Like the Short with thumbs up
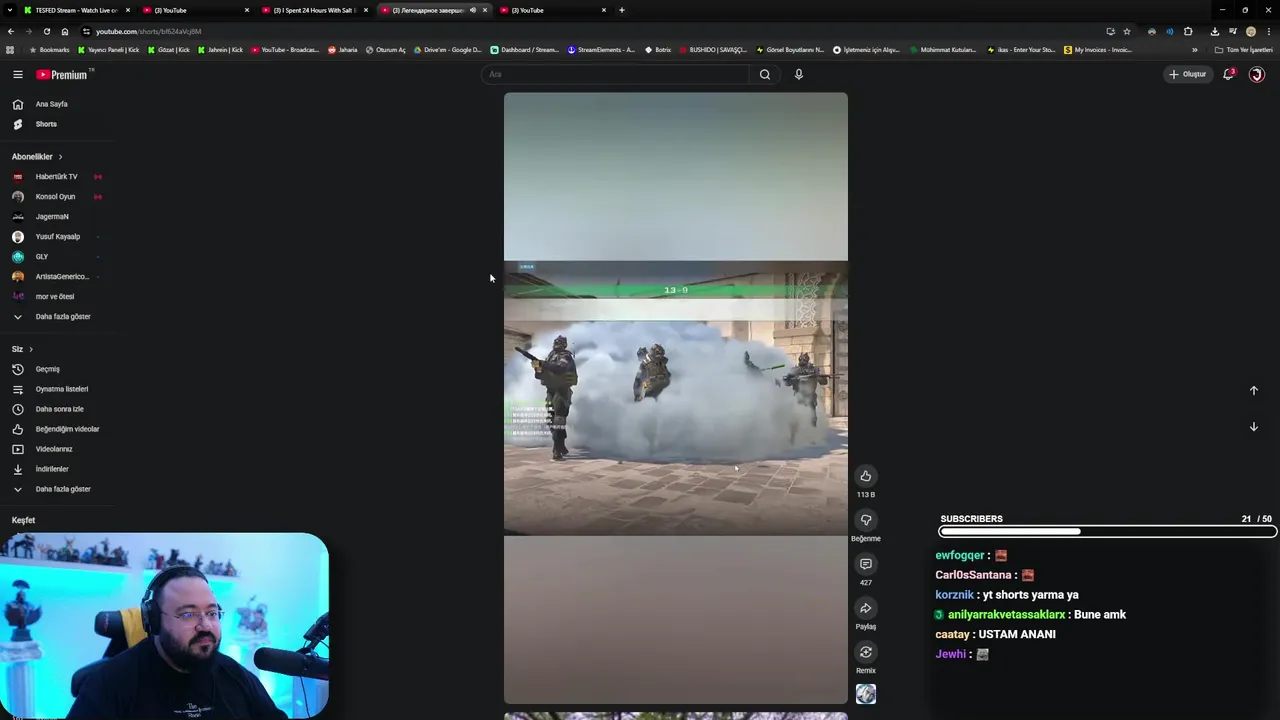 click(x=866, y=476)
